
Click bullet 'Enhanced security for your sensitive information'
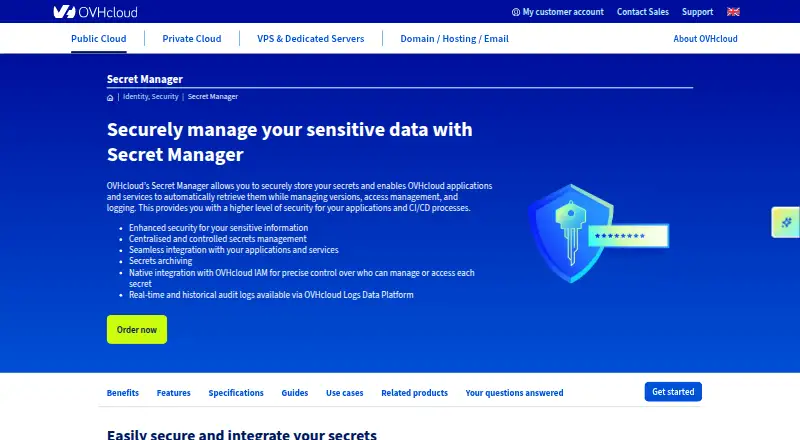218,228
